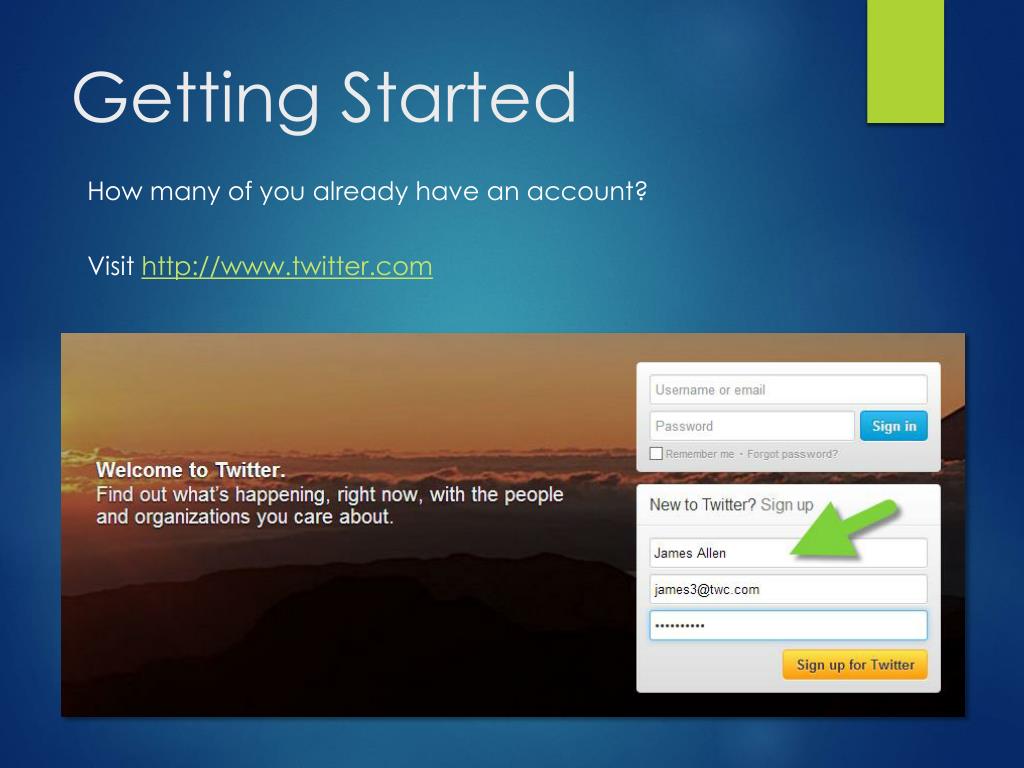This screenshot has height=768, width=1024.
Task: Click the Sign up for Twitter button
Action: click(855, 665)
